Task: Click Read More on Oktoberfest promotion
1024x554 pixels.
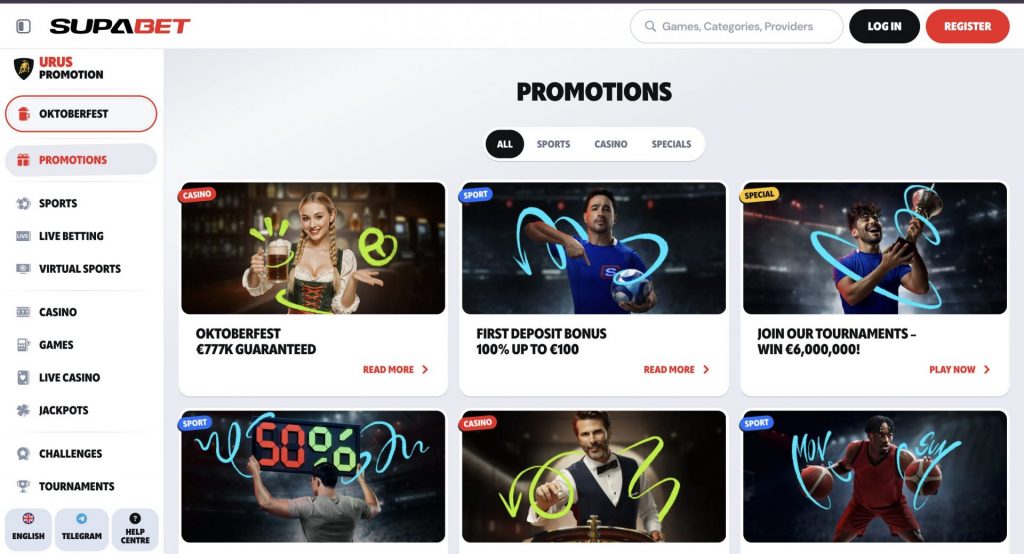Action: click(x=396, y=370)
